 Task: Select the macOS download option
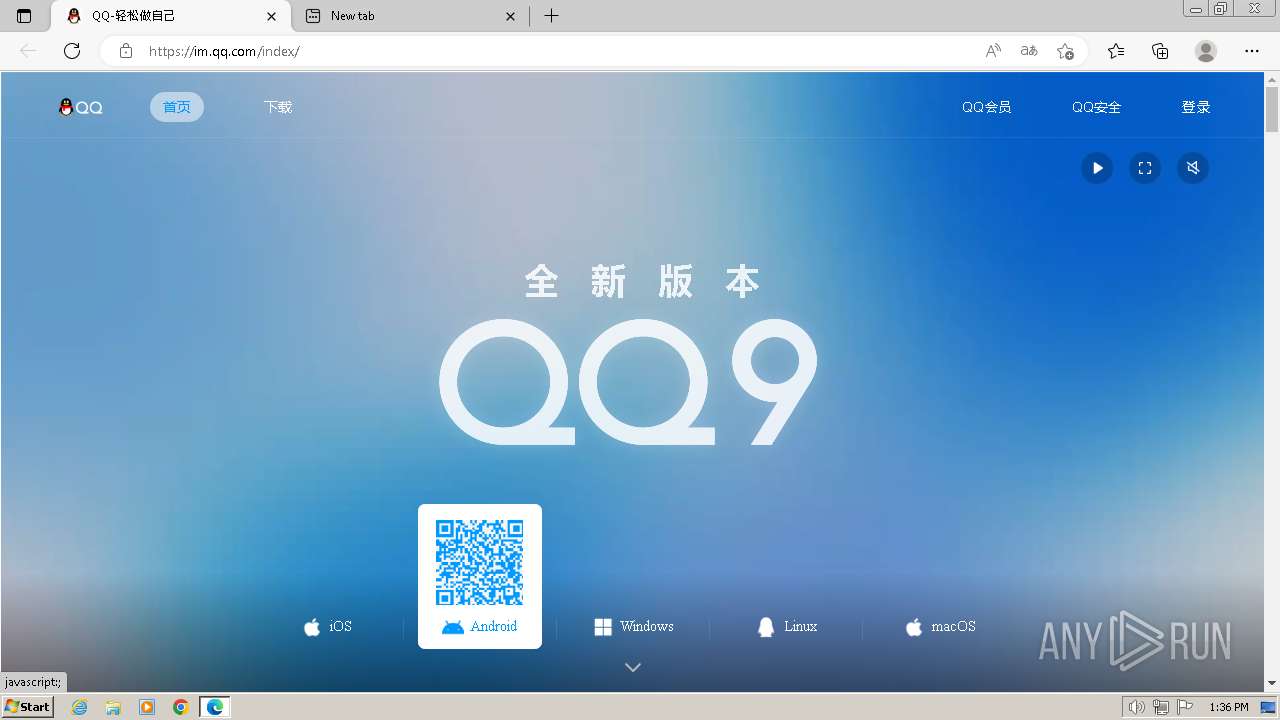coord(940,627)
